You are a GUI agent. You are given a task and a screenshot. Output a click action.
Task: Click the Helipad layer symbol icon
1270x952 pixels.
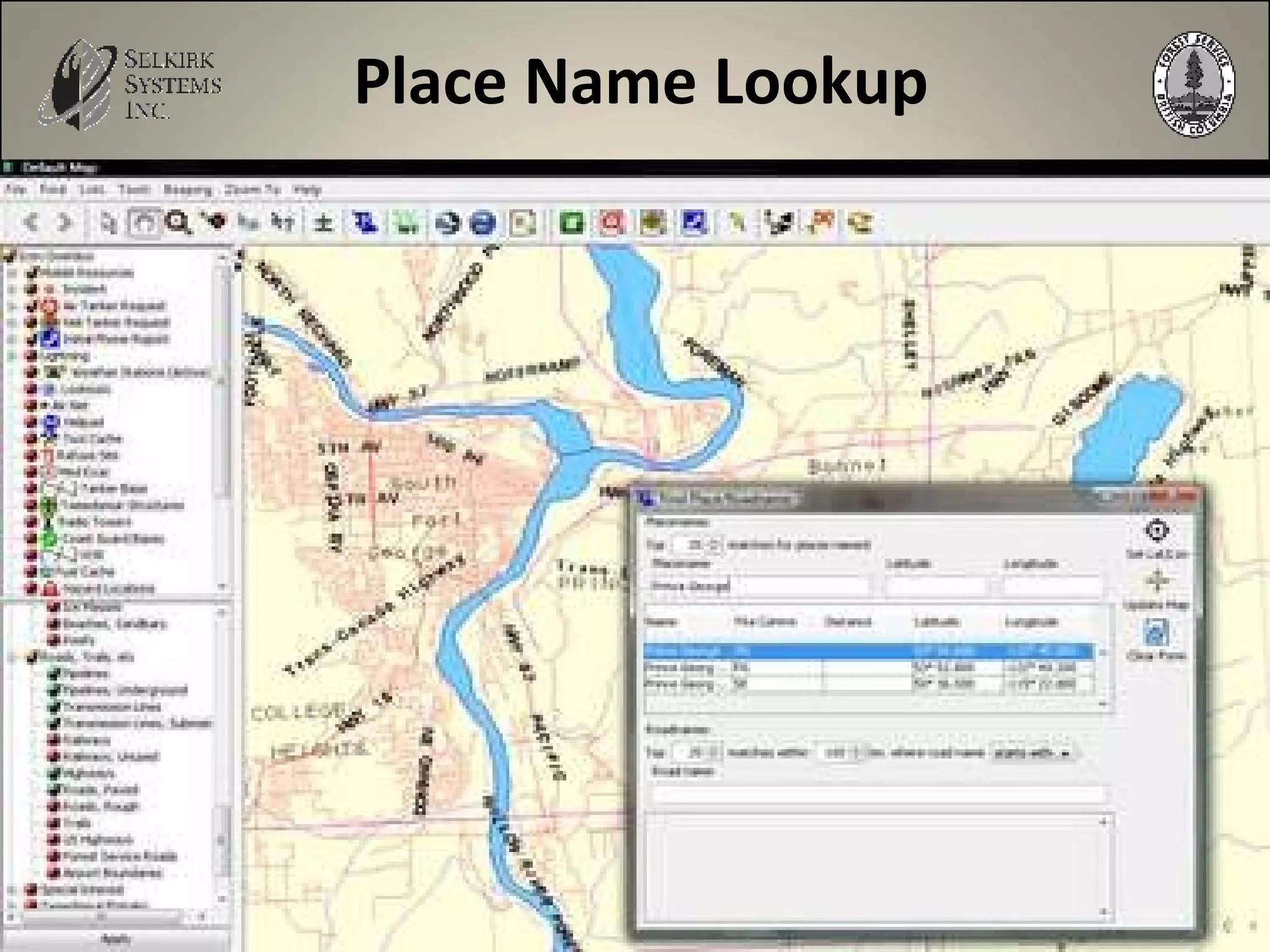point(52,422)
